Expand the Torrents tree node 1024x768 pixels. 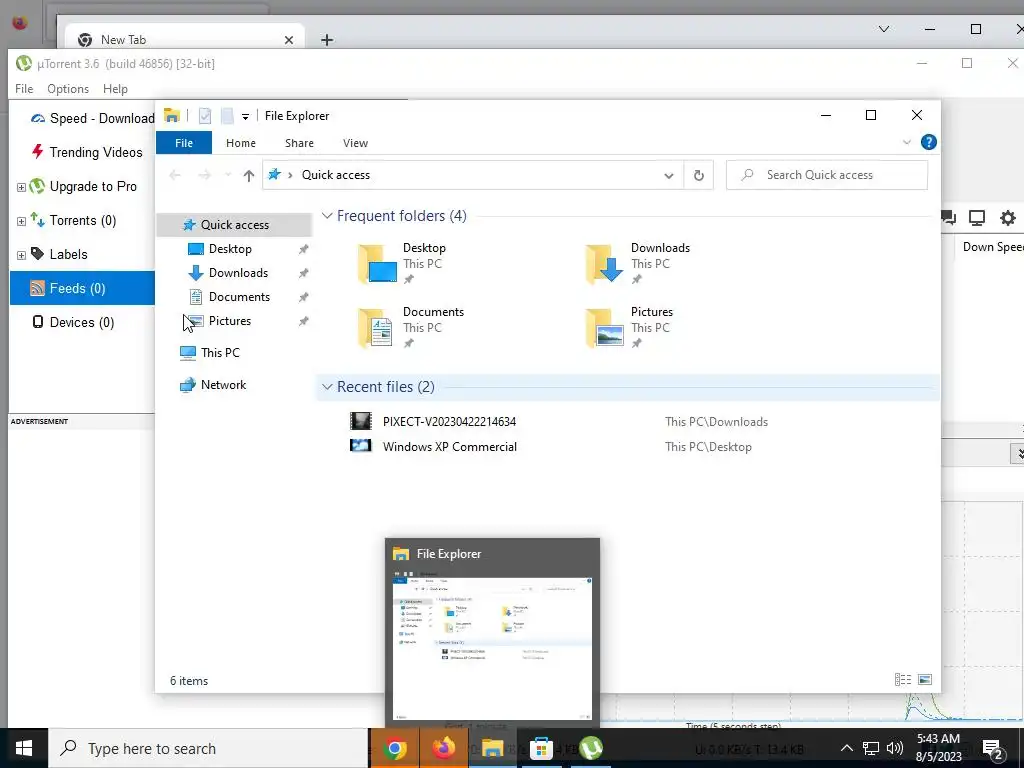(21, 221)
